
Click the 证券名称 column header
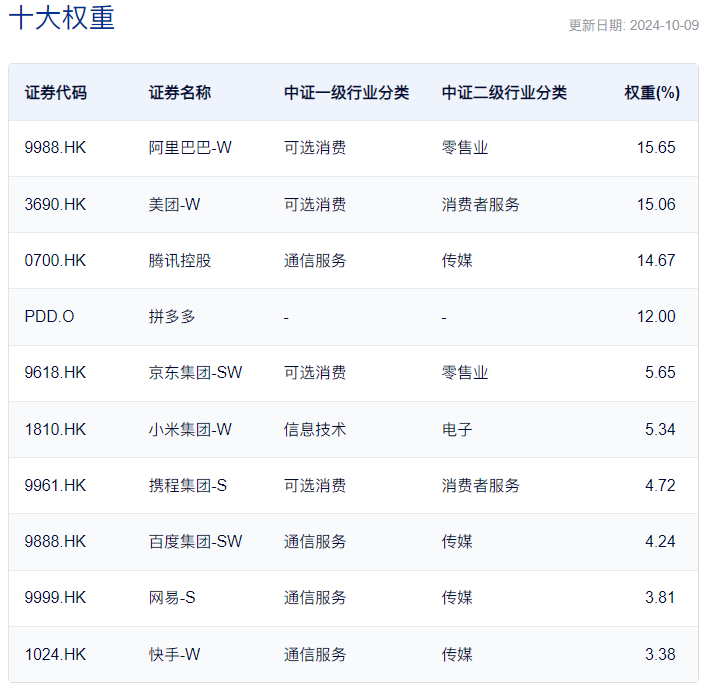click(180, 93)
